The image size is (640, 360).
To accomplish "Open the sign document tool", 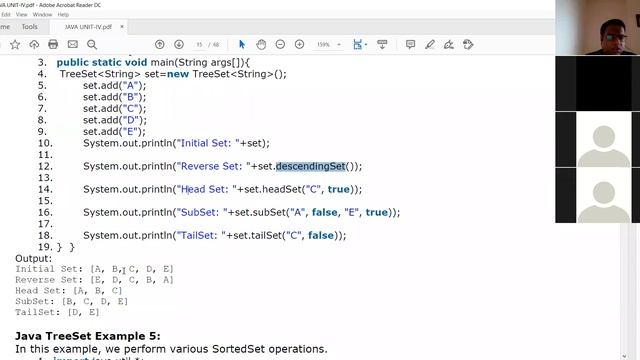I will (x=449, y=44).
